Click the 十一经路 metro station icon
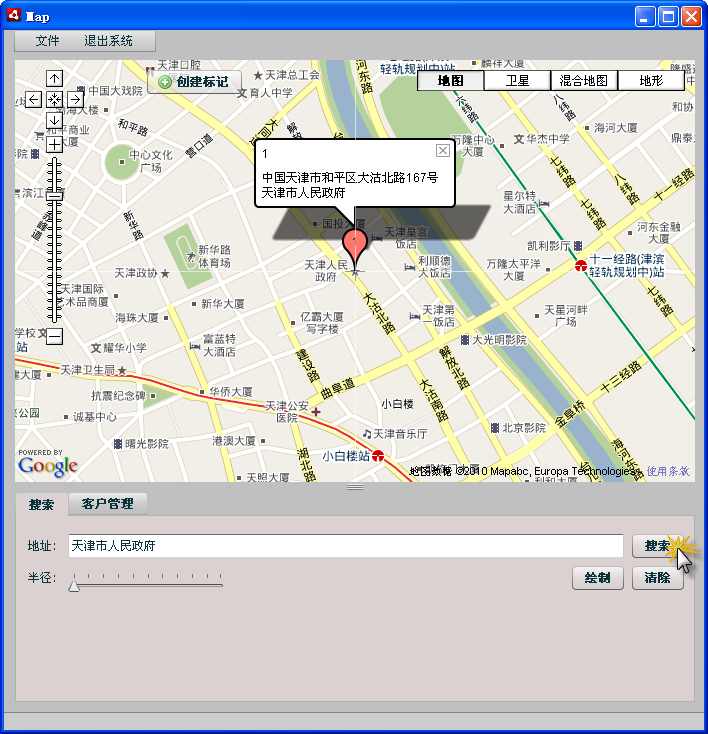Screen dimensions: 708x734 point(581,265)
